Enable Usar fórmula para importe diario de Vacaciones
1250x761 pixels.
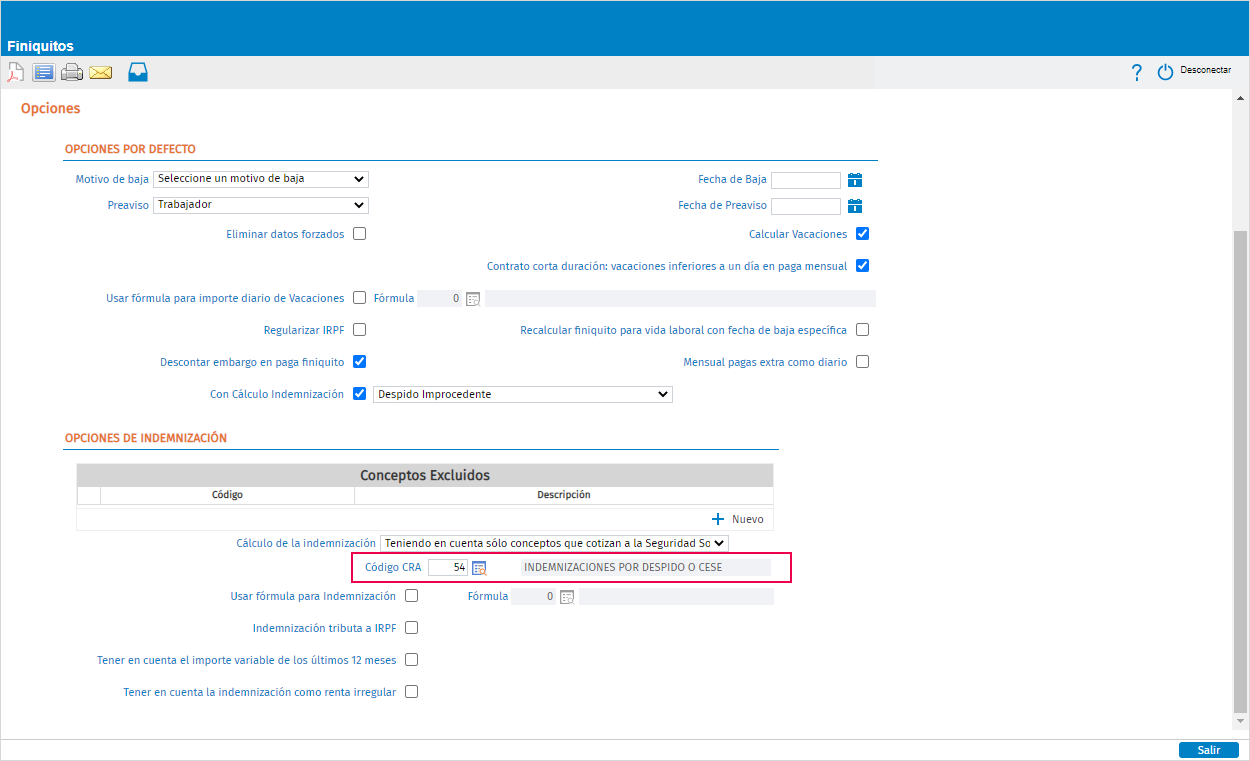click(x=360, y=298)
